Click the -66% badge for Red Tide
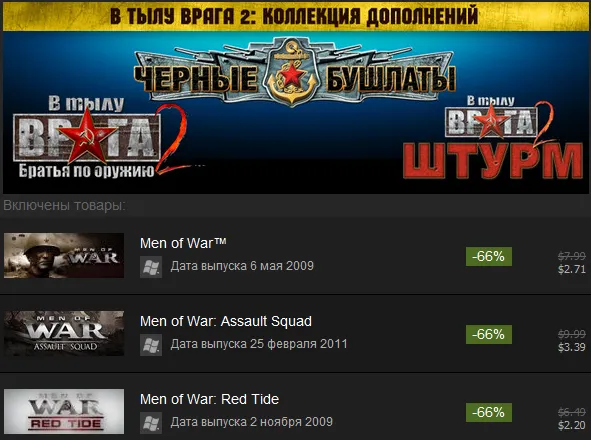Image resolution: width=591 pixels, height=440 pixels. click(489, 412)
